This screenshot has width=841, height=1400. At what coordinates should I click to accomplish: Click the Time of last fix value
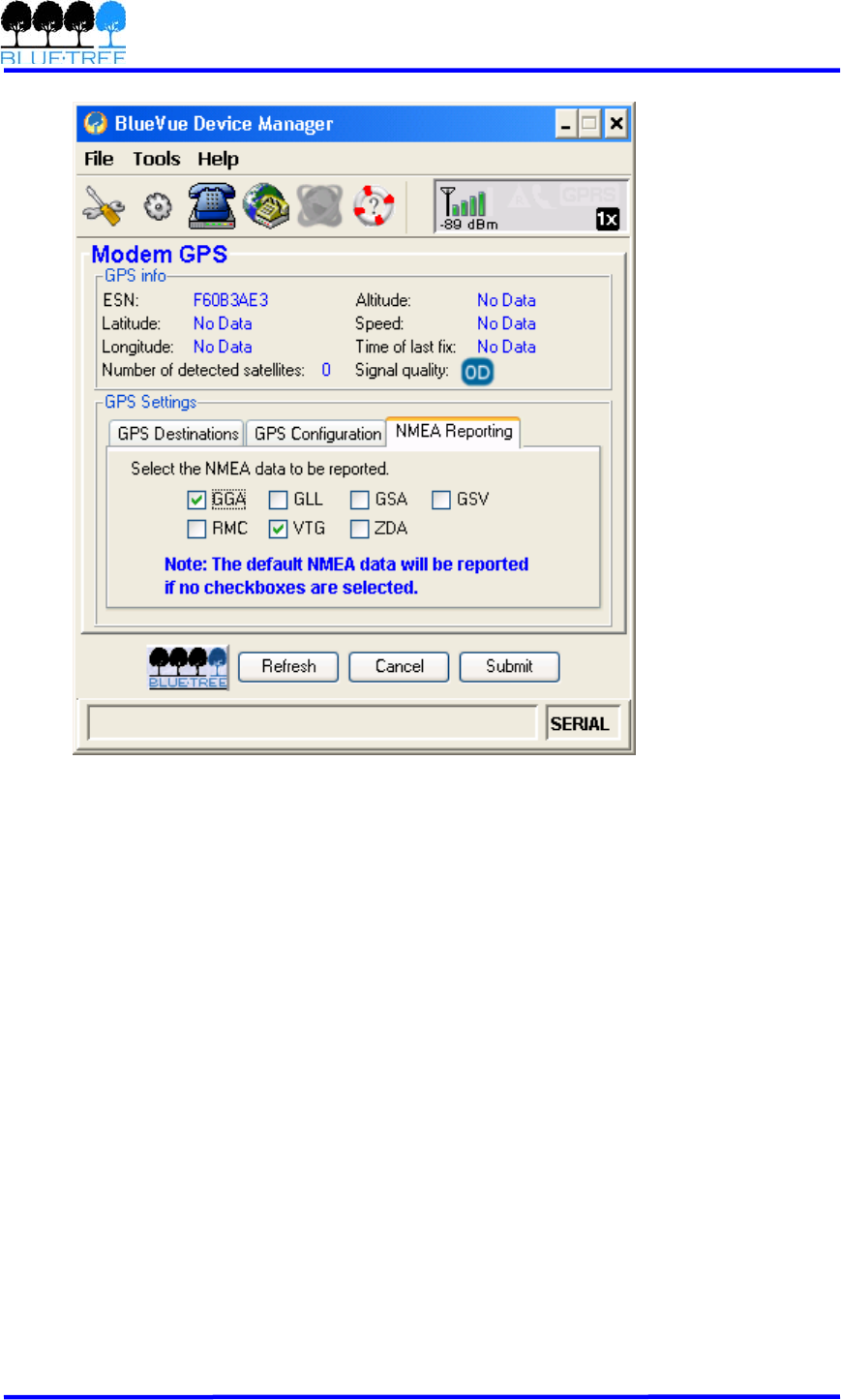point(506,347)
